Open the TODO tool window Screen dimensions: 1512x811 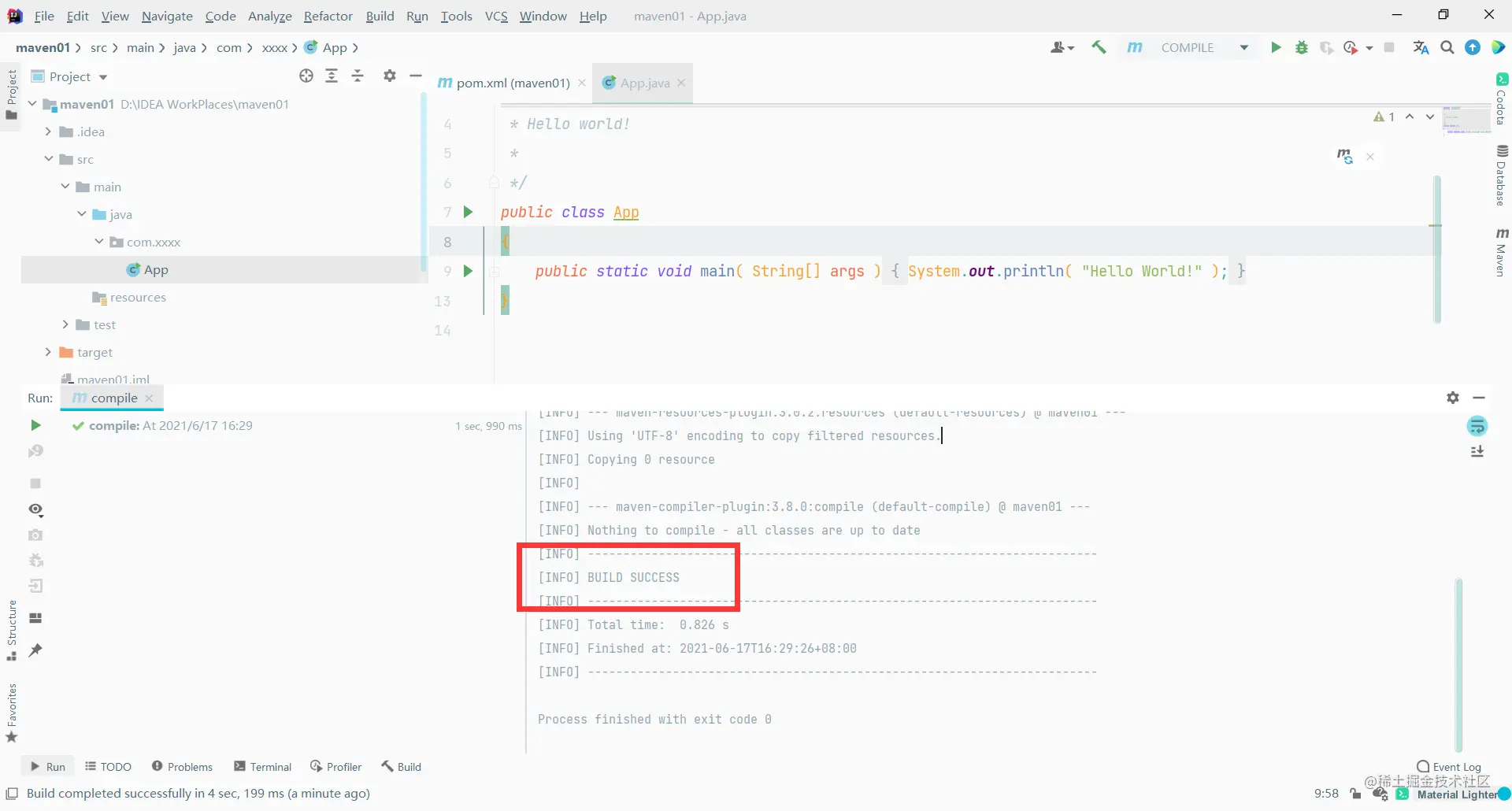(x=108, y=766)
